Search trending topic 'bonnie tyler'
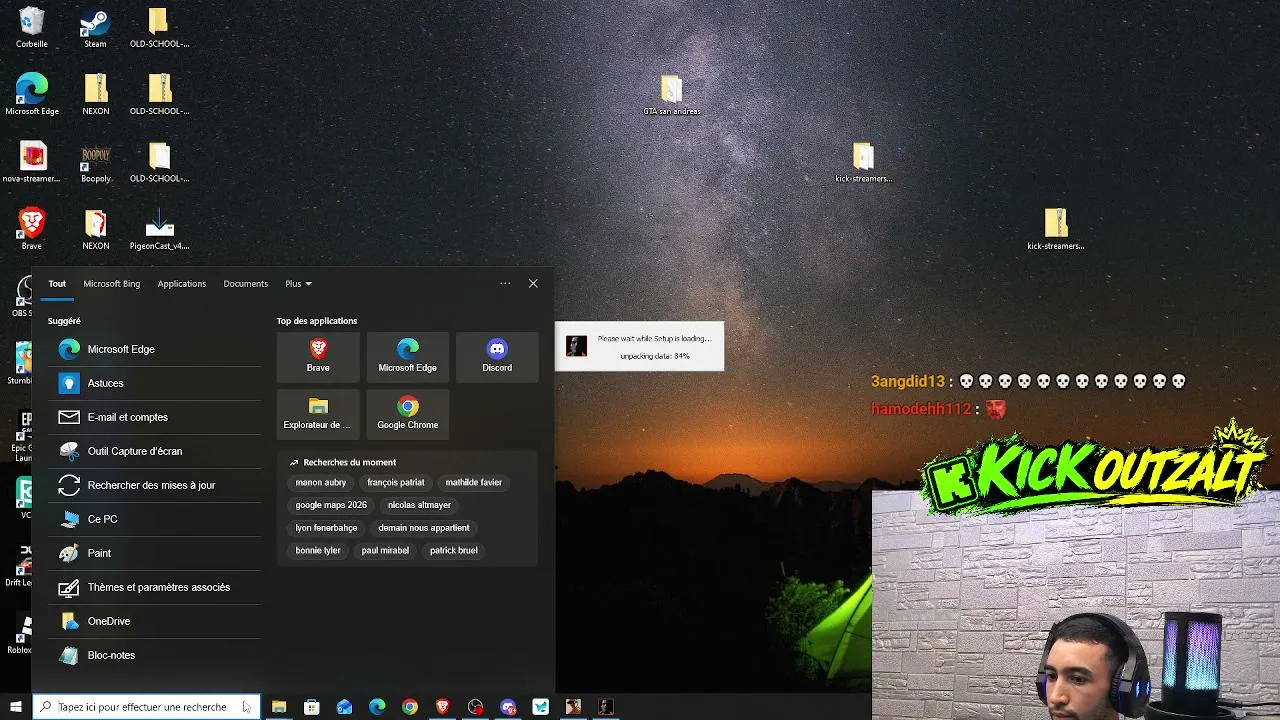The image size is (1280, 720). 318,550
